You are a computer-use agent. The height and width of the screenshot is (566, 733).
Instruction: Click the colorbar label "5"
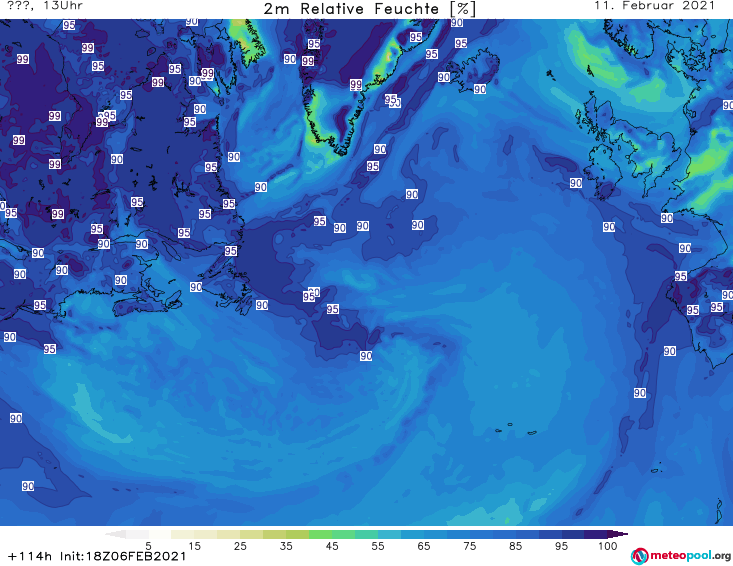pyautogui.click(x=148, y=546)
